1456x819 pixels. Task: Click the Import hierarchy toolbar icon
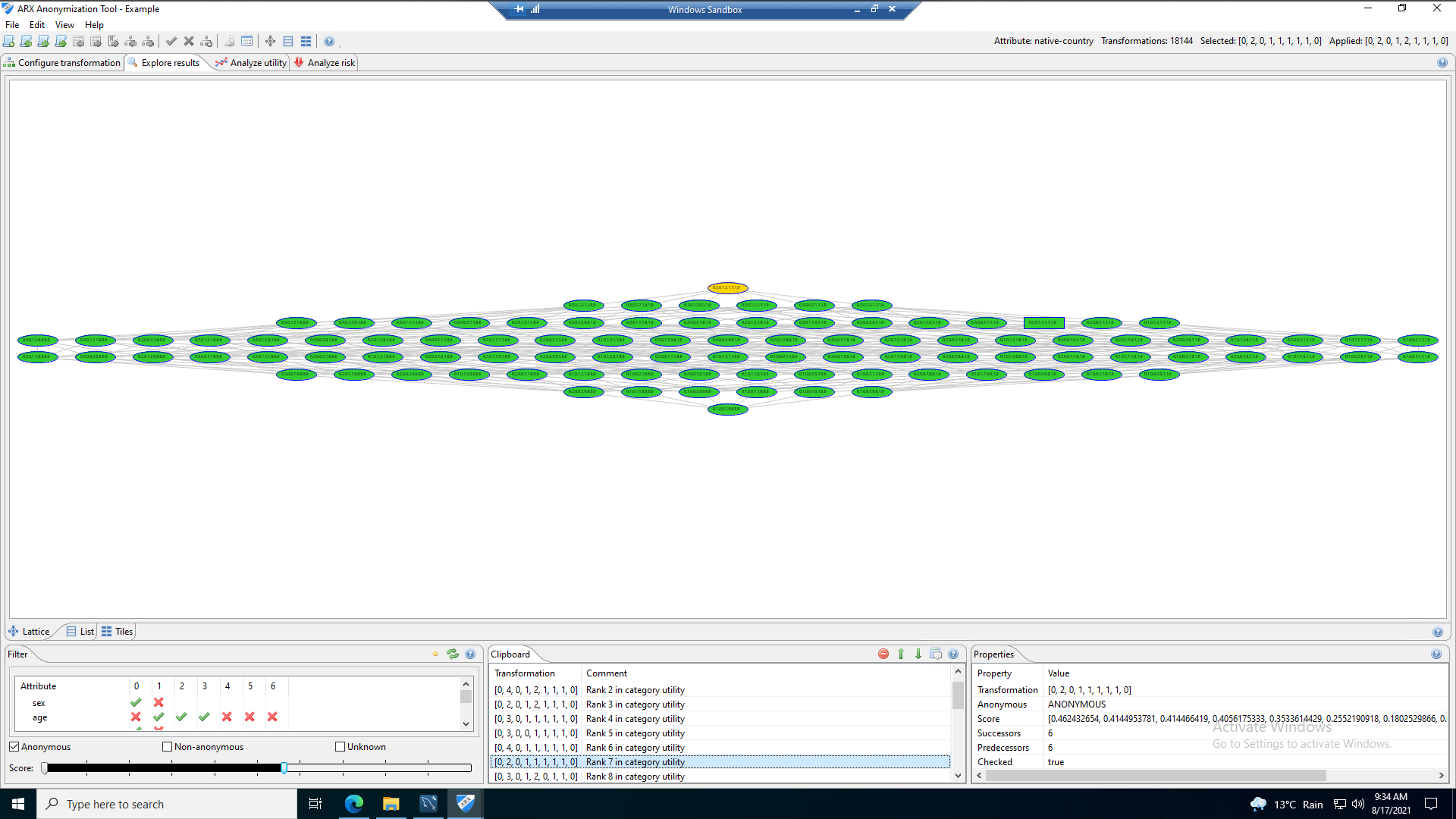[131, 41]
